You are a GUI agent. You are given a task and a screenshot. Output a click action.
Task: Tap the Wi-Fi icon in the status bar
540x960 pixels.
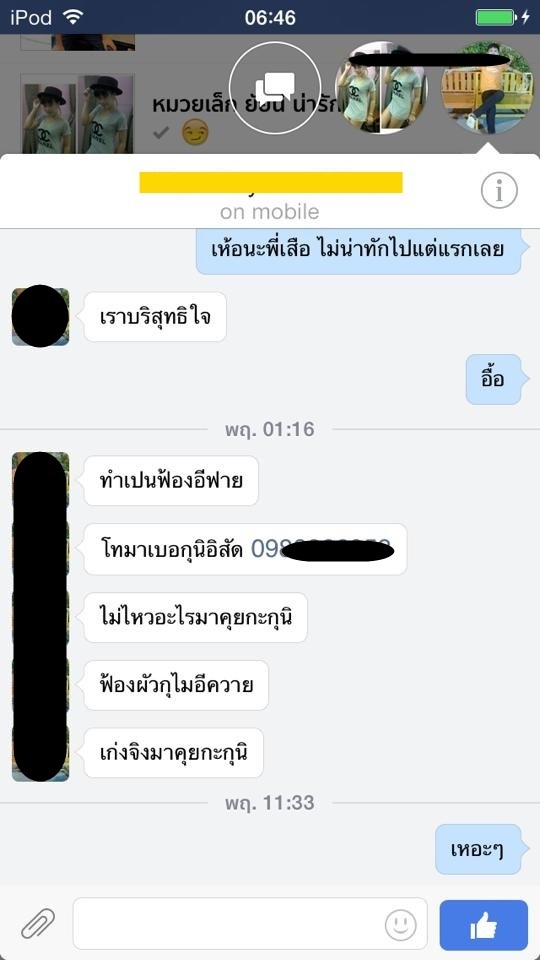point(73,17)
